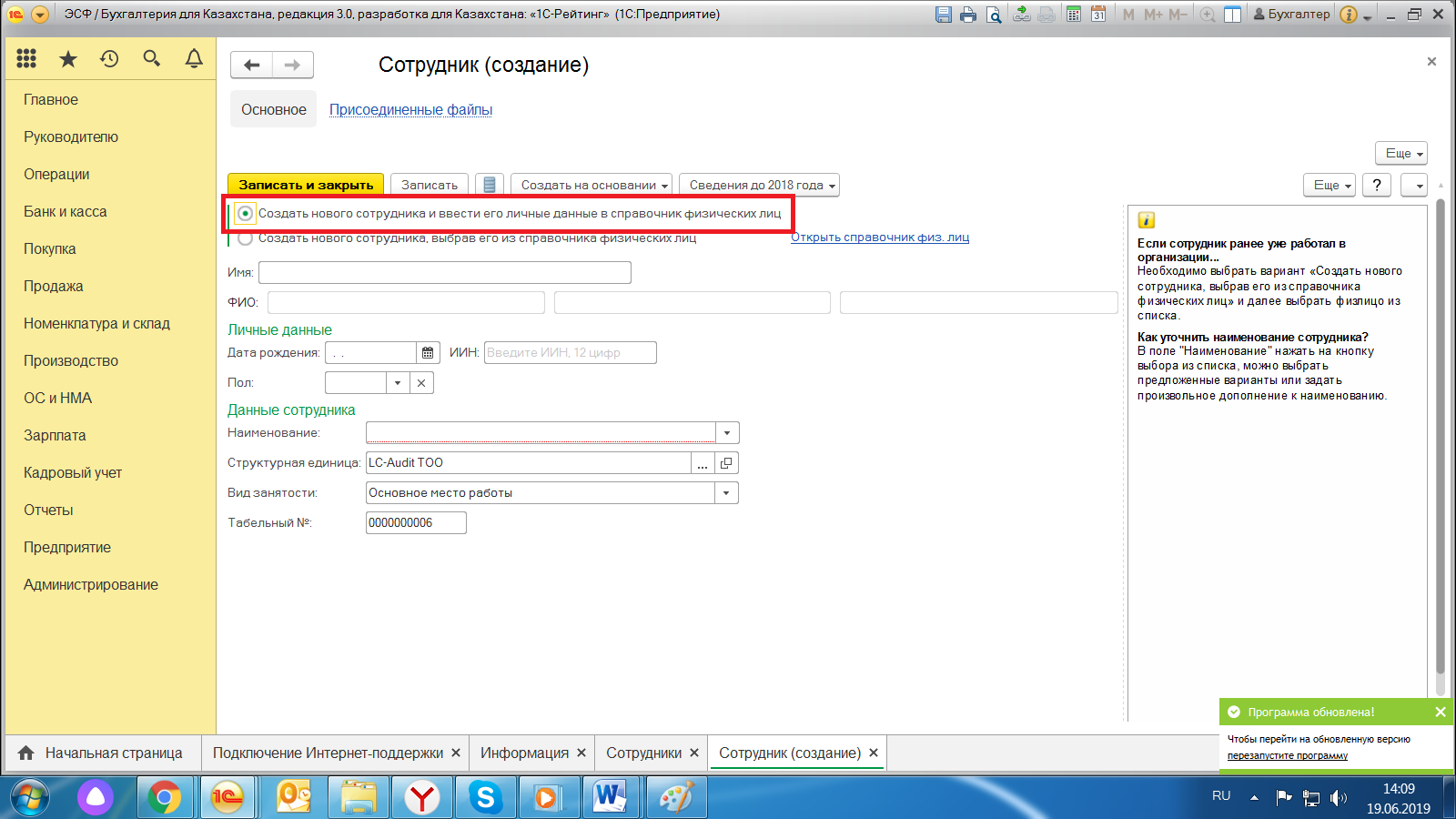Click the ellipsis selector for Структурная единица
The width and height of the screenshot is (1456, 819).
[703, 463]
